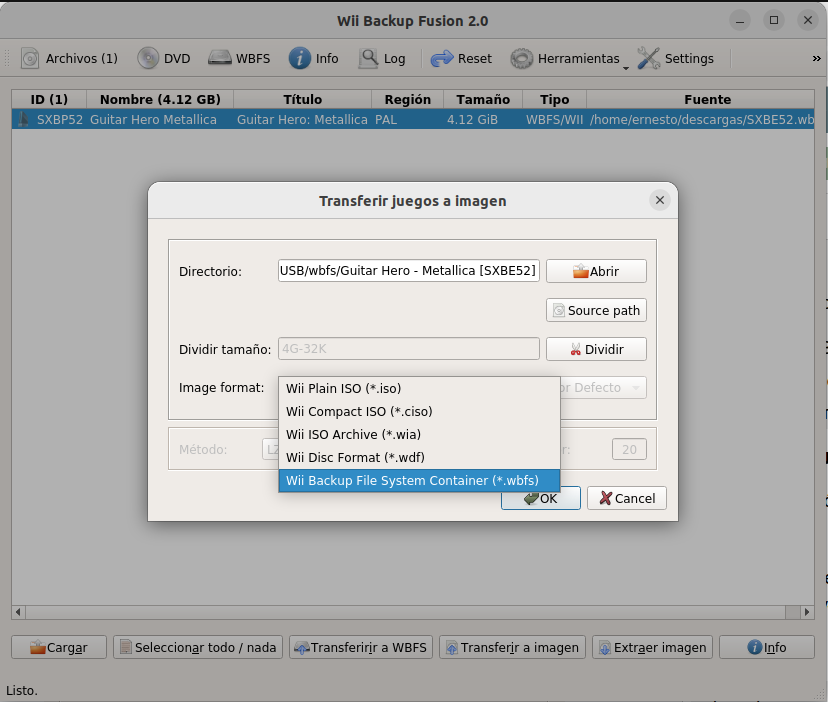Open the Archivos toolbar item

click(69, 59)
